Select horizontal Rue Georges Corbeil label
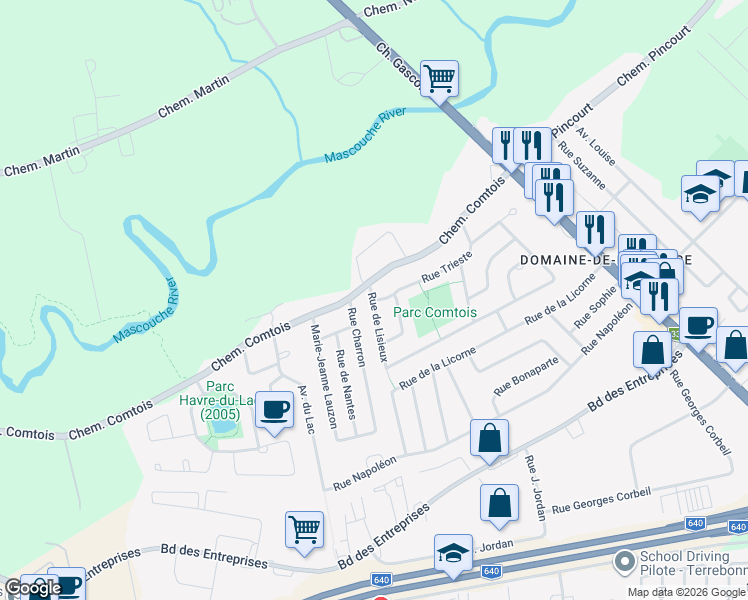 click(602, 500)
